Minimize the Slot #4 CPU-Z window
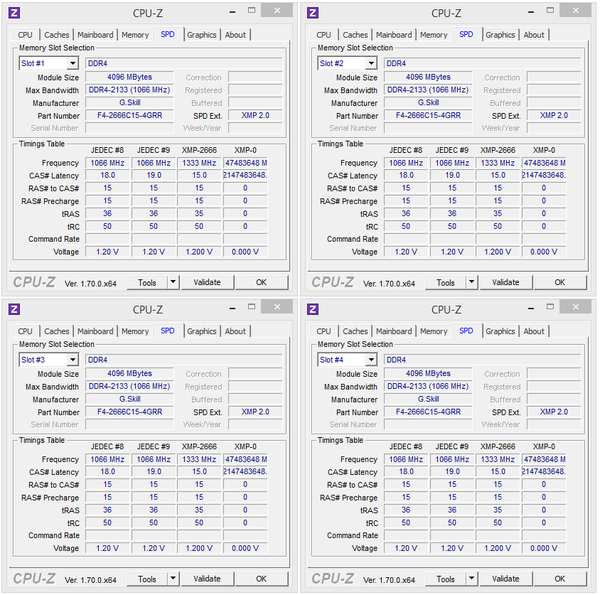Screen dimensions: 600x595 (531, 308)
